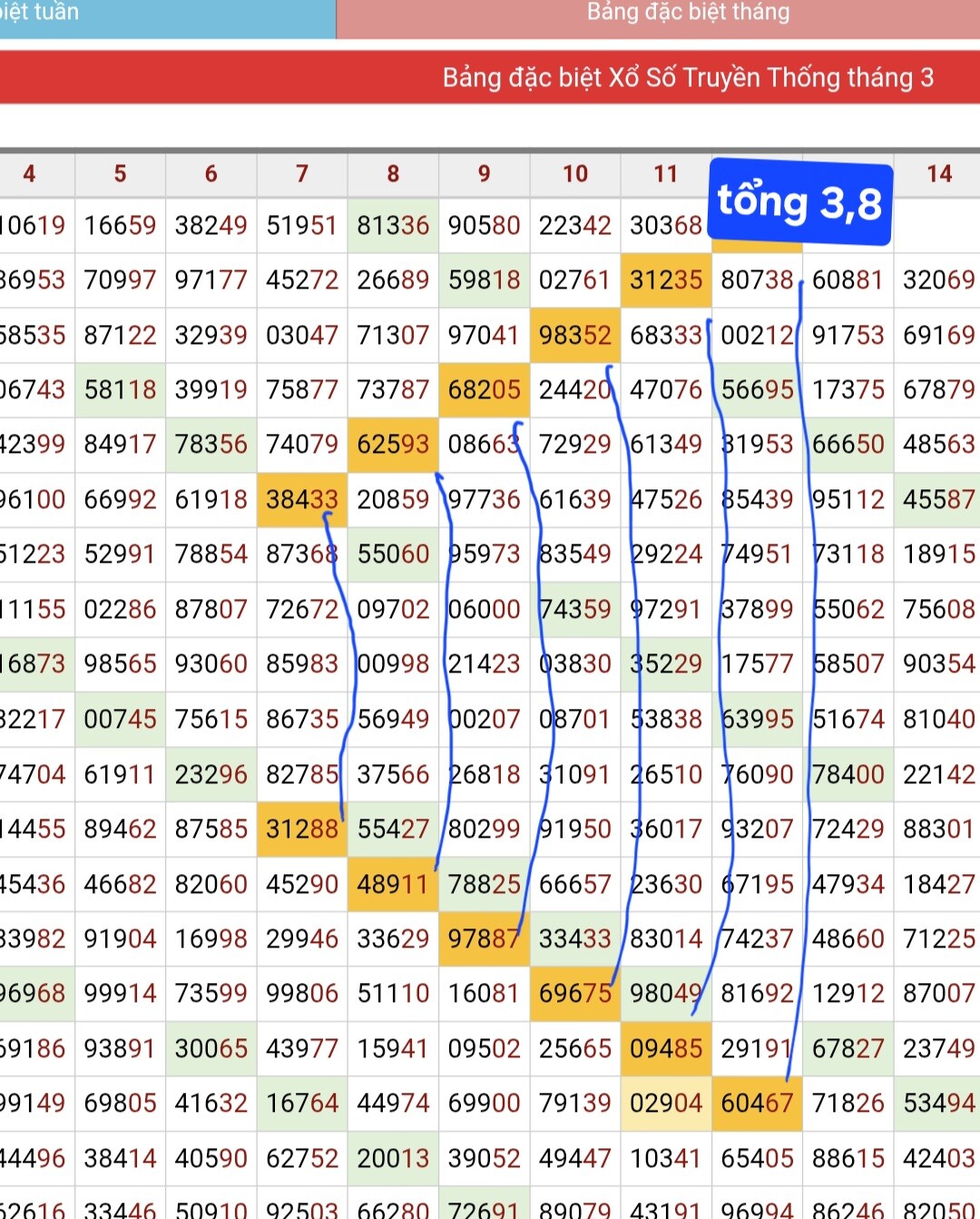Select the highlighted result 68205
Screen dimensions: 980x1219
pos(484,390)
